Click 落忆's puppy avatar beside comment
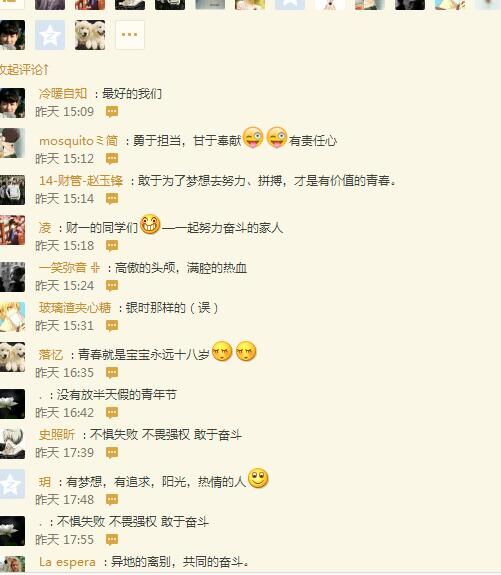The image size is (501, 575). (x=12, y=357)
